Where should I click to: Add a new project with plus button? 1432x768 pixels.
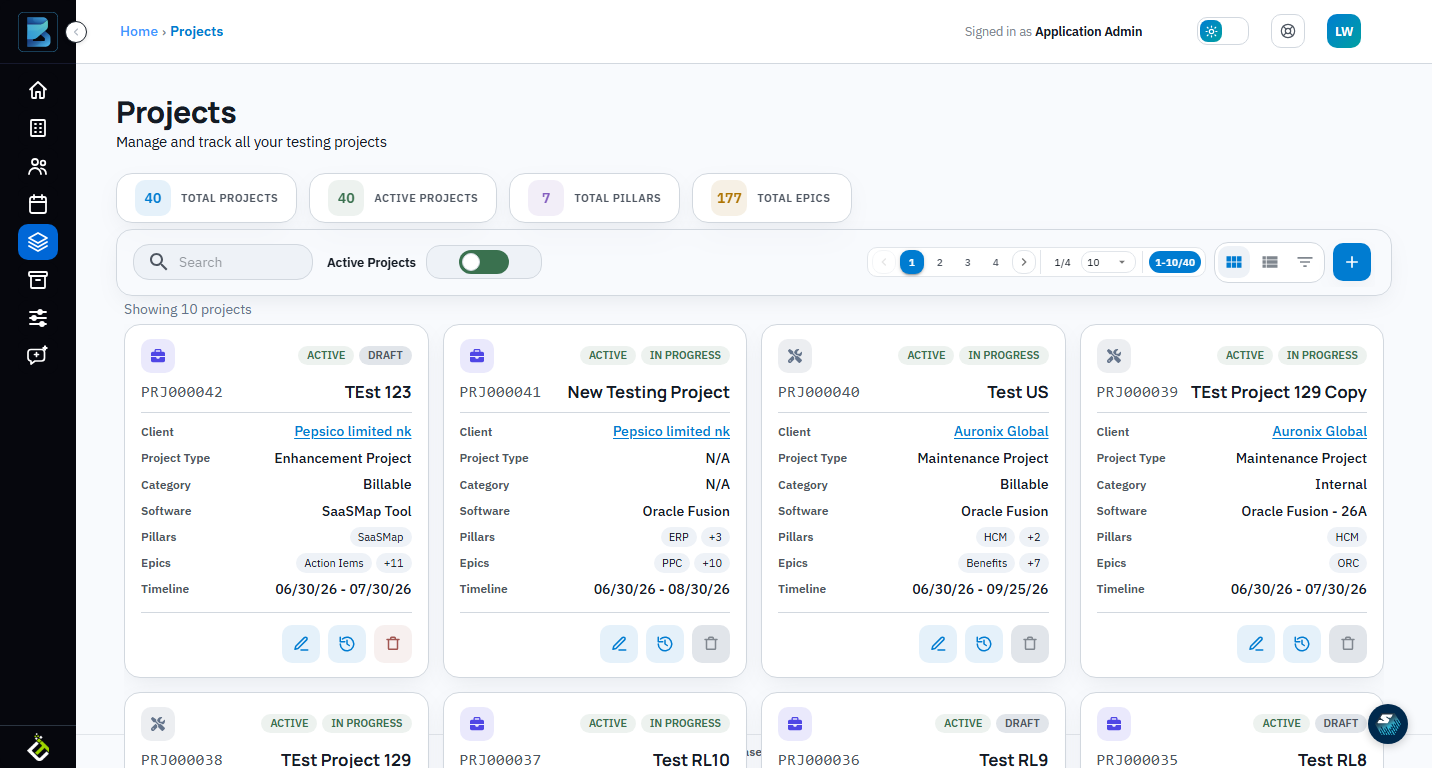pos(1352,262)
